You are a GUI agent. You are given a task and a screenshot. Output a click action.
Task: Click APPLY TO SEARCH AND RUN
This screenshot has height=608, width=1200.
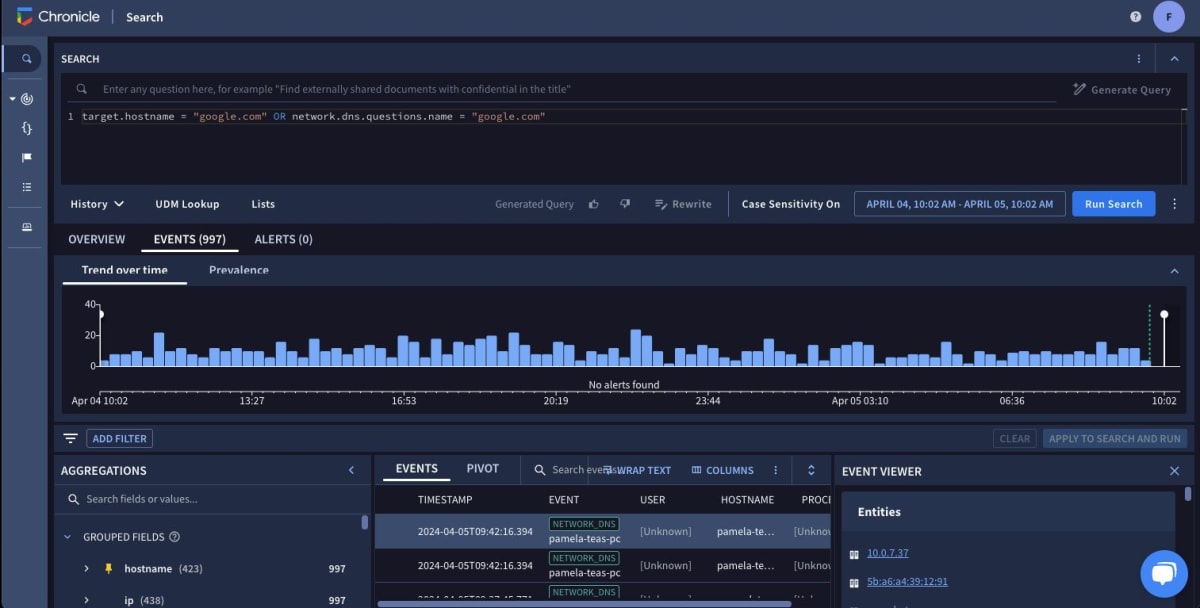click(1115, 438)
